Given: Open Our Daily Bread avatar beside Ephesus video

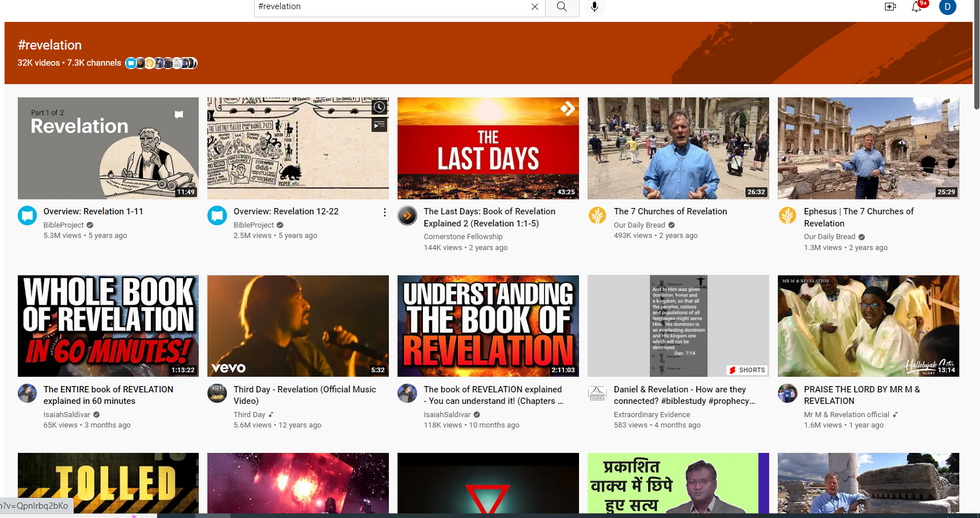Looking at the screenshot, I should click(x=787, y=216).
